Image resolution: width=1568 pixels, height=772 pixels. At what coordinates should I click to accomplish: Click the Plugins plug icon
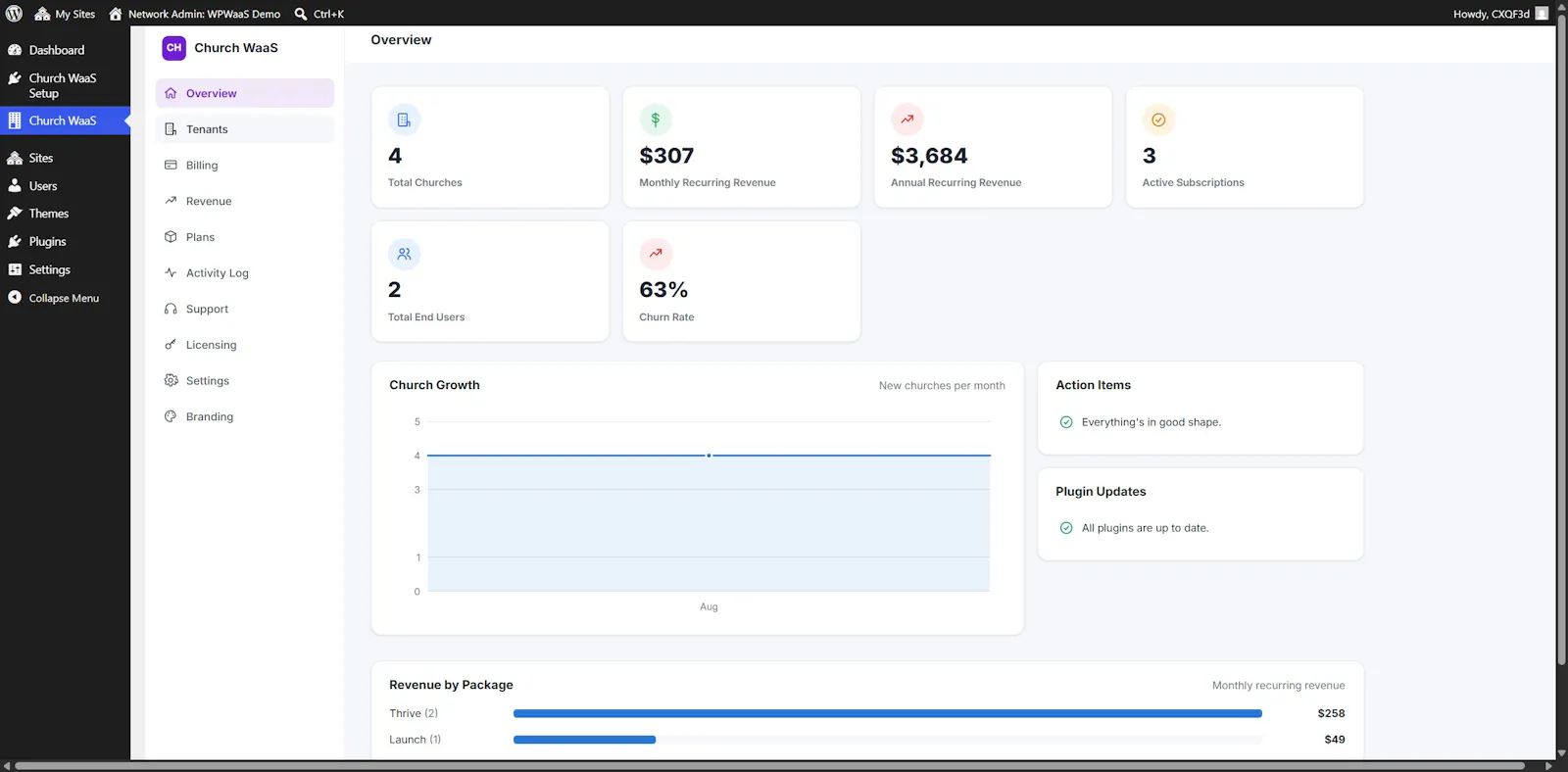point(15,241)
